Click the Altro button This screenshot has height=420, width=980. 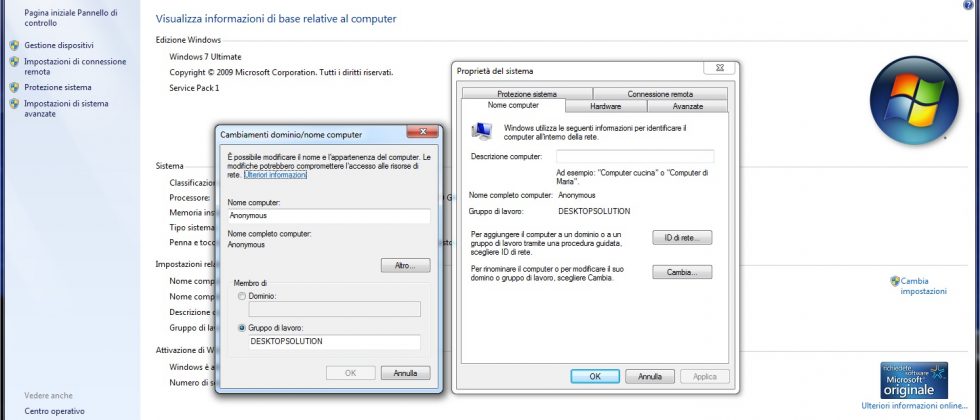406,266
